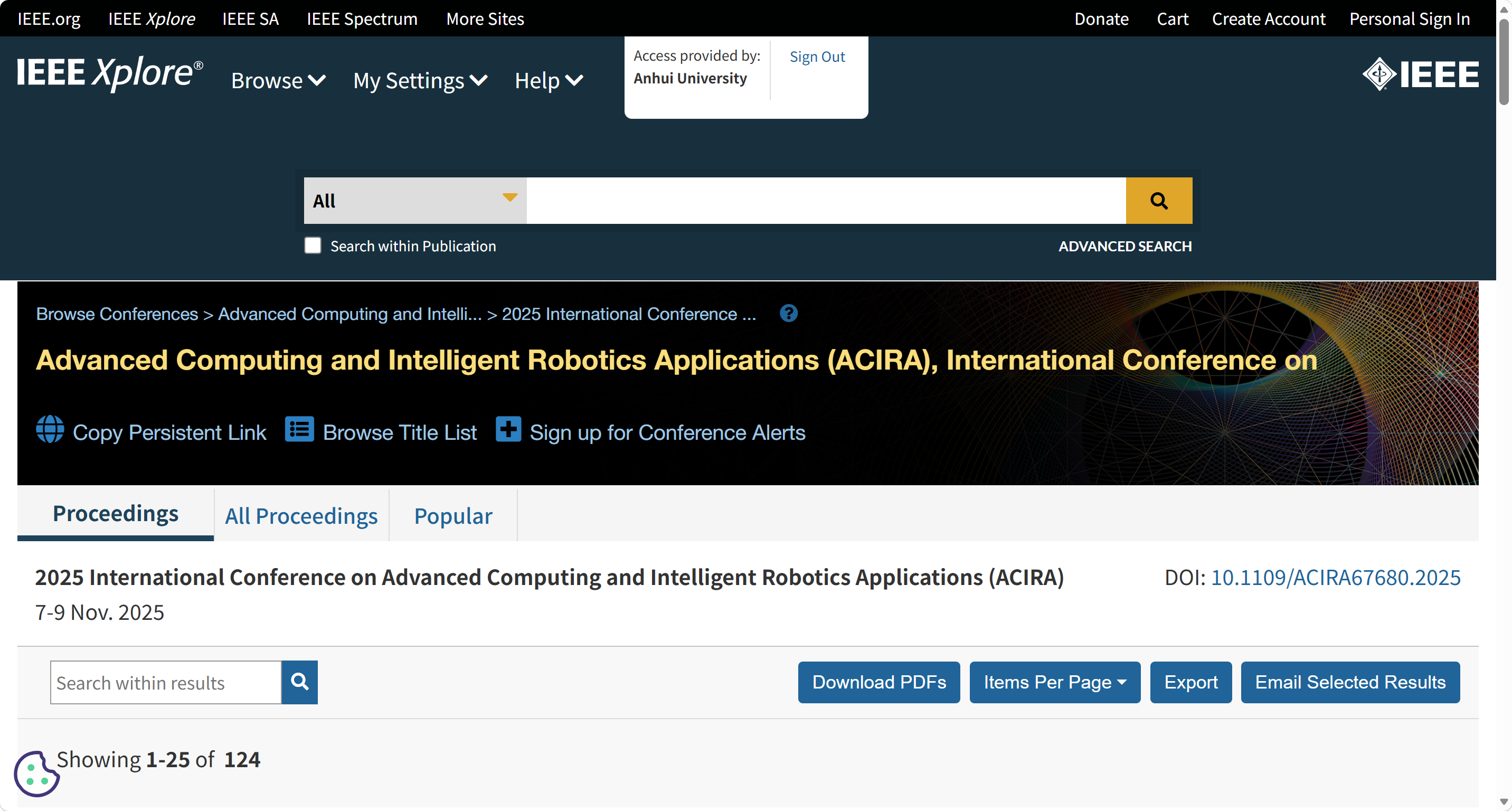The height and width of the screenshot is (811, 1512).
Task: Switch to the Proceedings tab
Action: (116, 514)
